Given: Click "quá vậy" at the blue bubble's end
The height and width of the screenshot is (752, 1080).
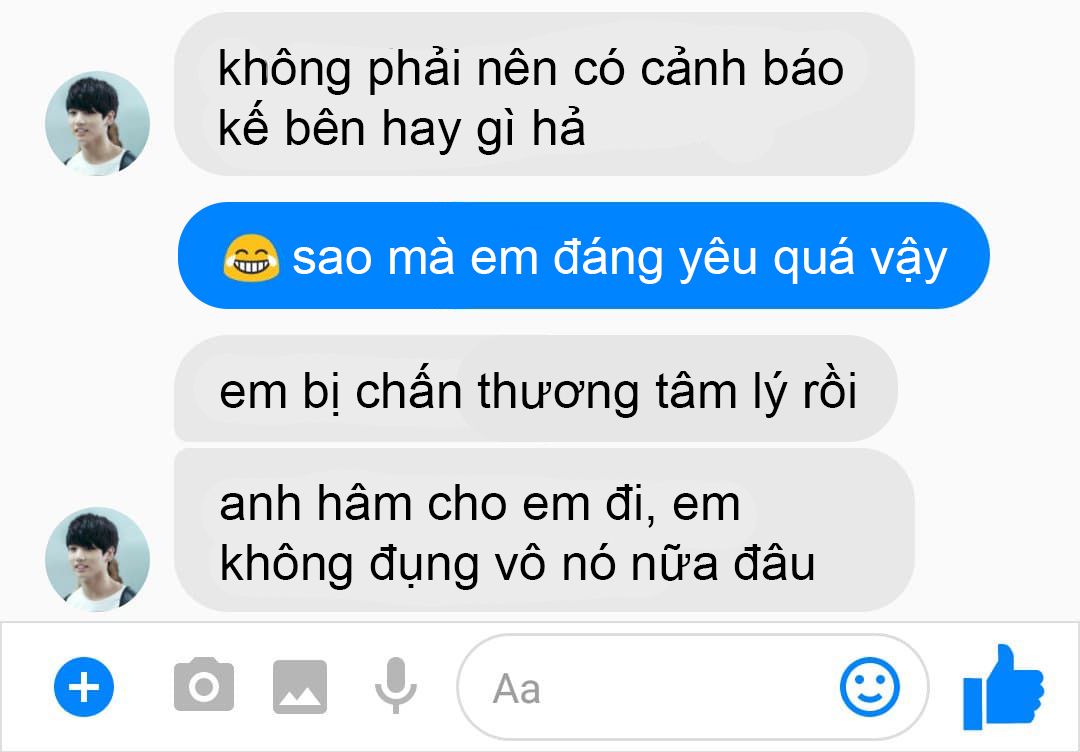Looking at the screenshot, I should 860,259.
